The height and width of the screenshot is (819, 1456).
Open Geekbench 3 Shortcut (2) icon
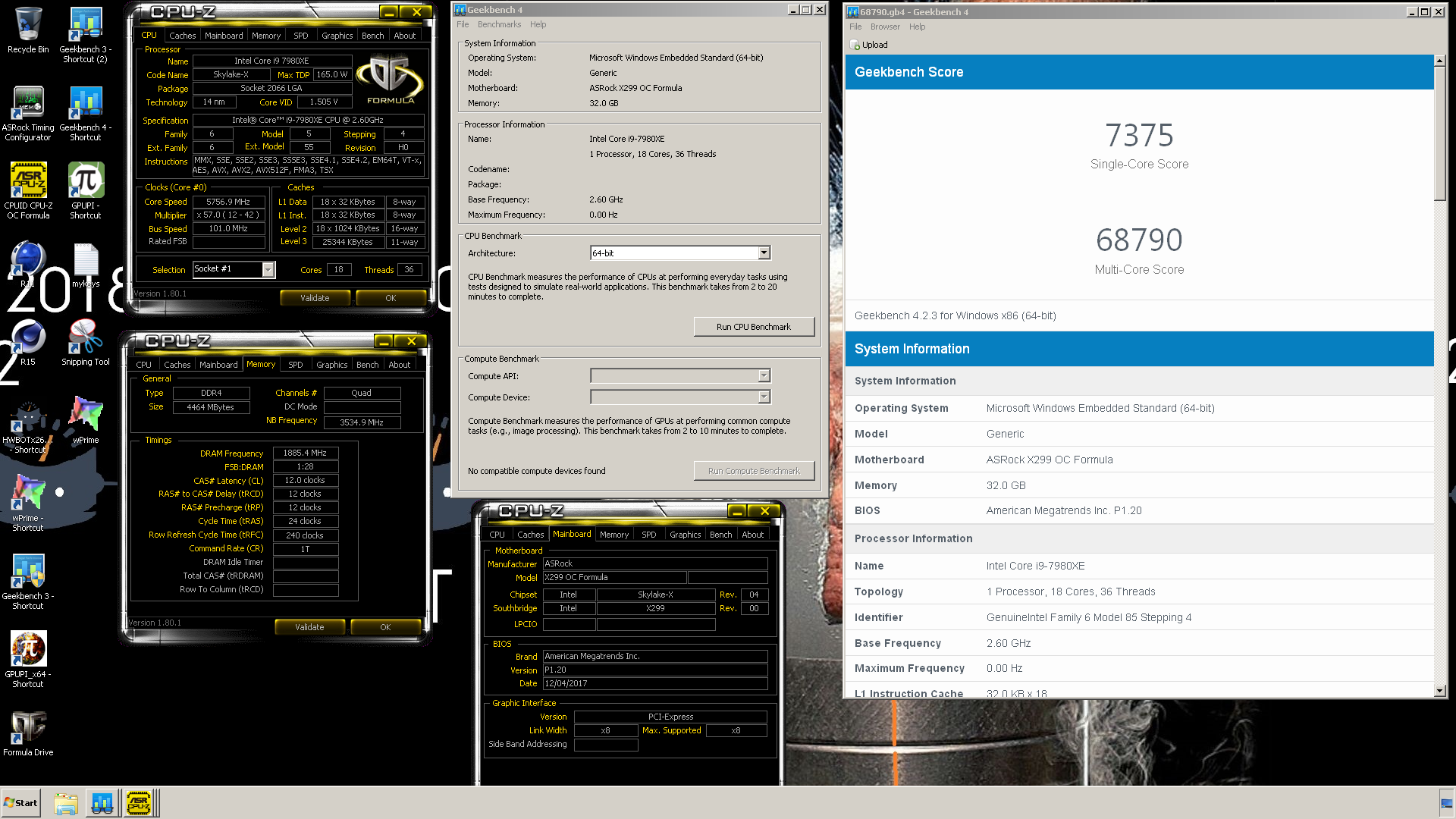point(85,34)
